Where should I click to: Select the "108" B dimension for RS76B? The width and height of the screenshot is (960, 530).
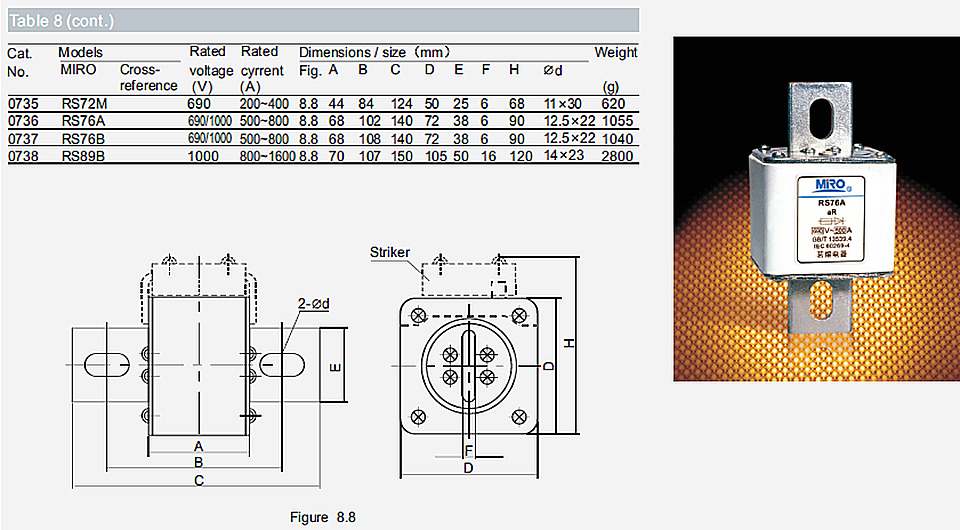click(x=370, y=138)
